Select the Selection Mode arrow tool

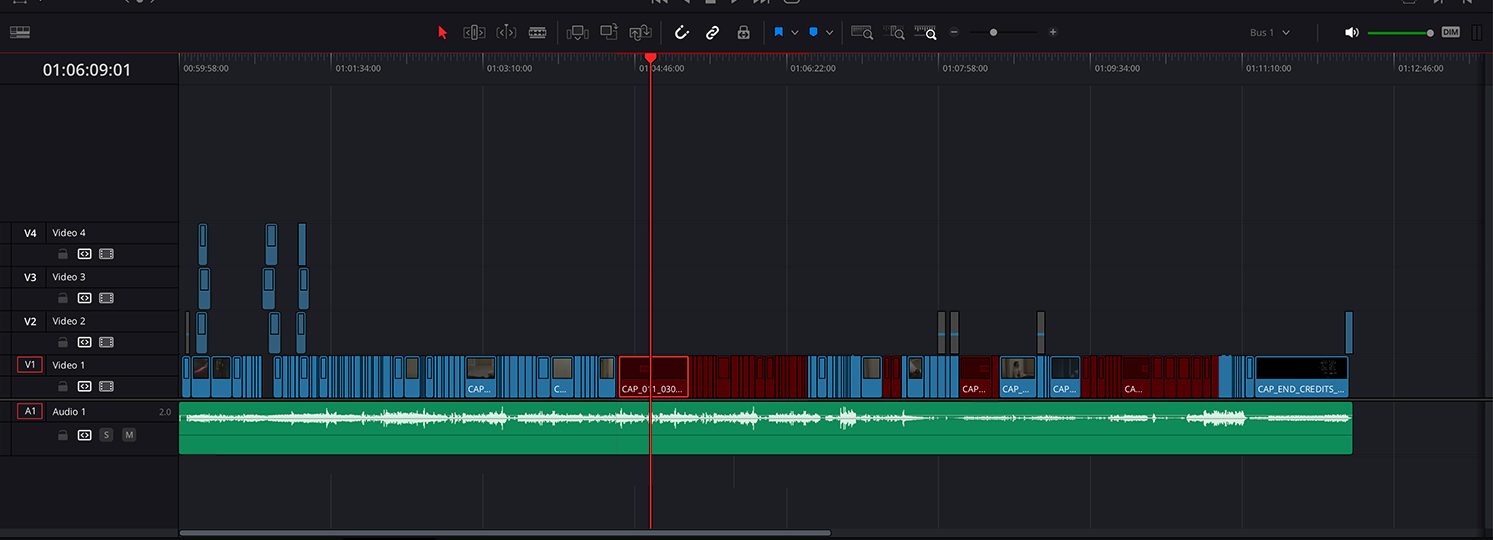[443, 32]
